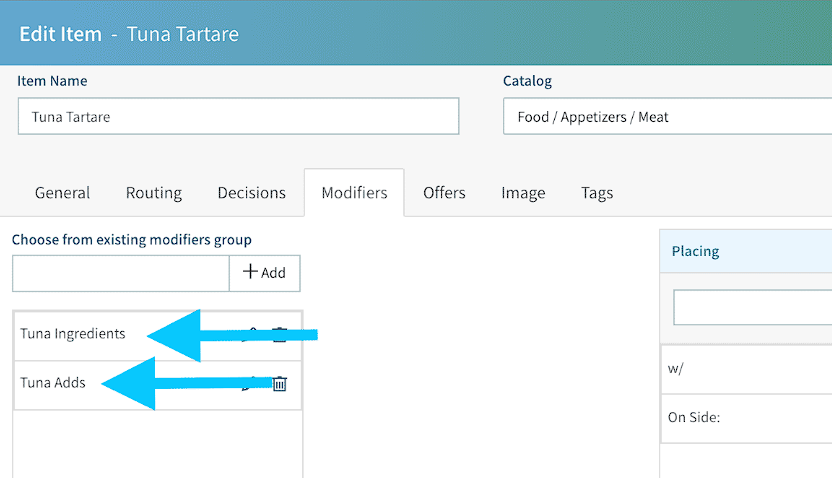Image resolution: width=832 pixels, height=478 pixels.
Task: Delete the Tuna Adds modifier group
Action: pos(280,384)
